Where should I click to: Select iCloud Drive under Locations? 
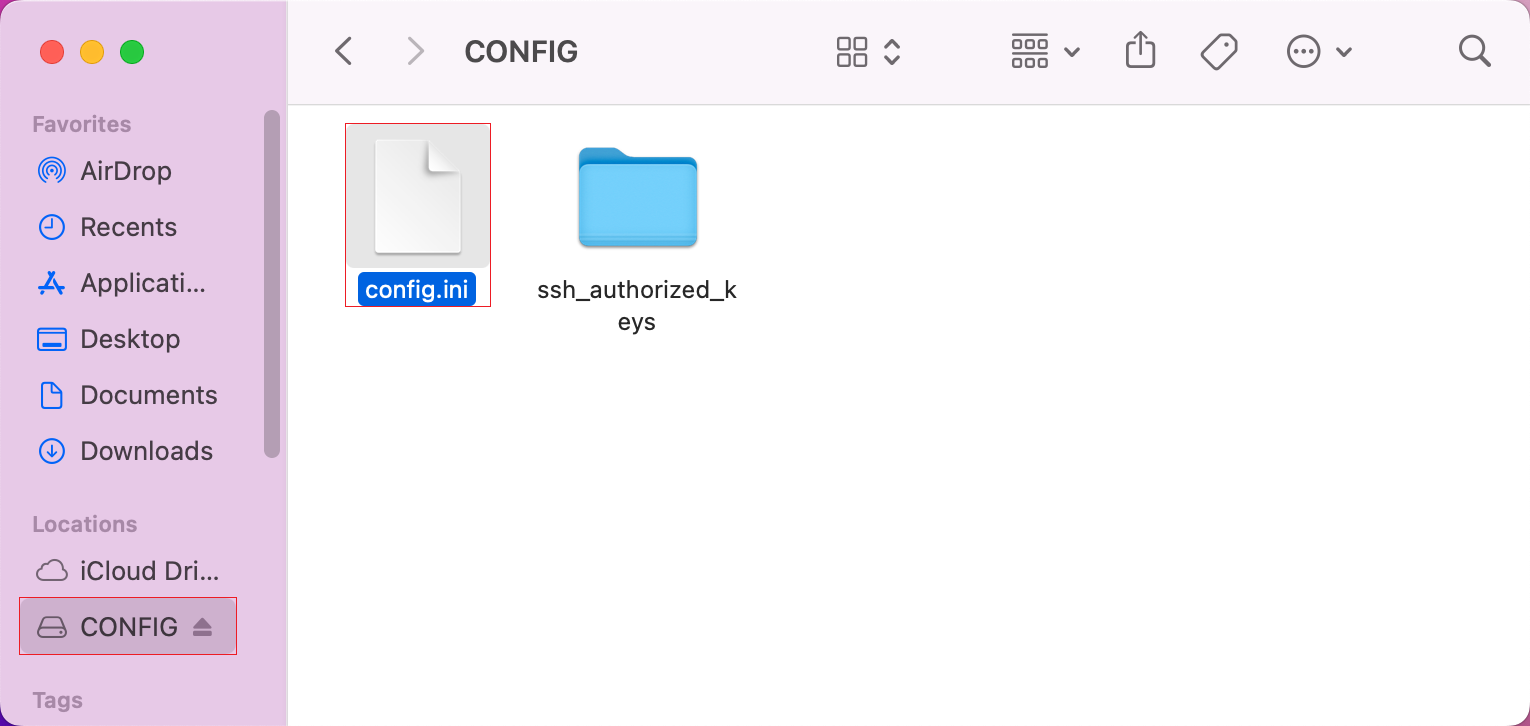click(149, 571)
